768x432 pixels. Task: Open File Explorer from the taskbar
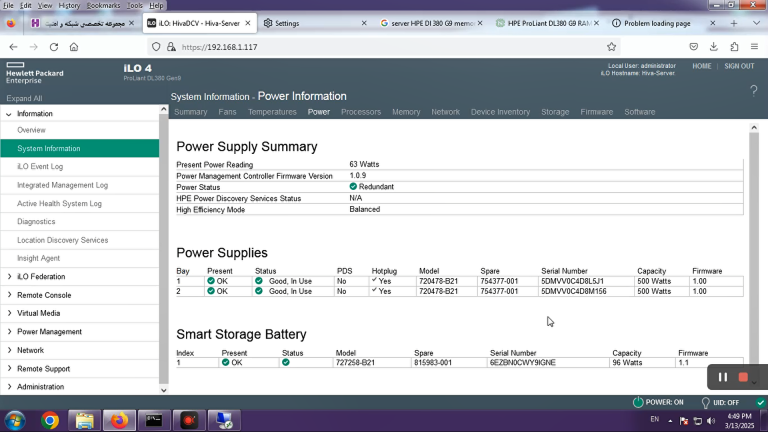pyautogui.click(x=84, y=421)
